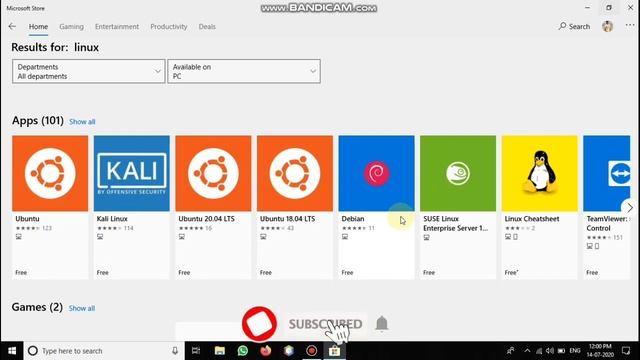Click the PC device icon under Debian
The image size is (640, 360).
[x=345, y=237]
